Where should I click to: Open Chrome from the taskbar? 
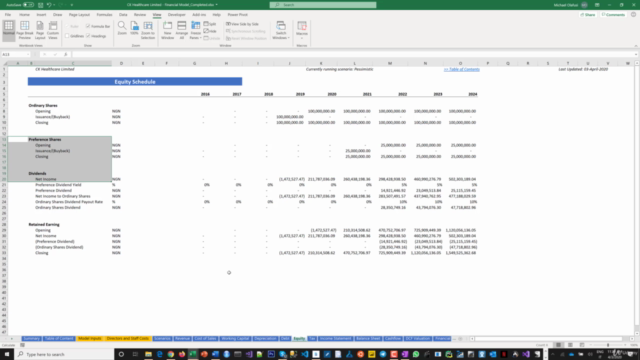171,354
